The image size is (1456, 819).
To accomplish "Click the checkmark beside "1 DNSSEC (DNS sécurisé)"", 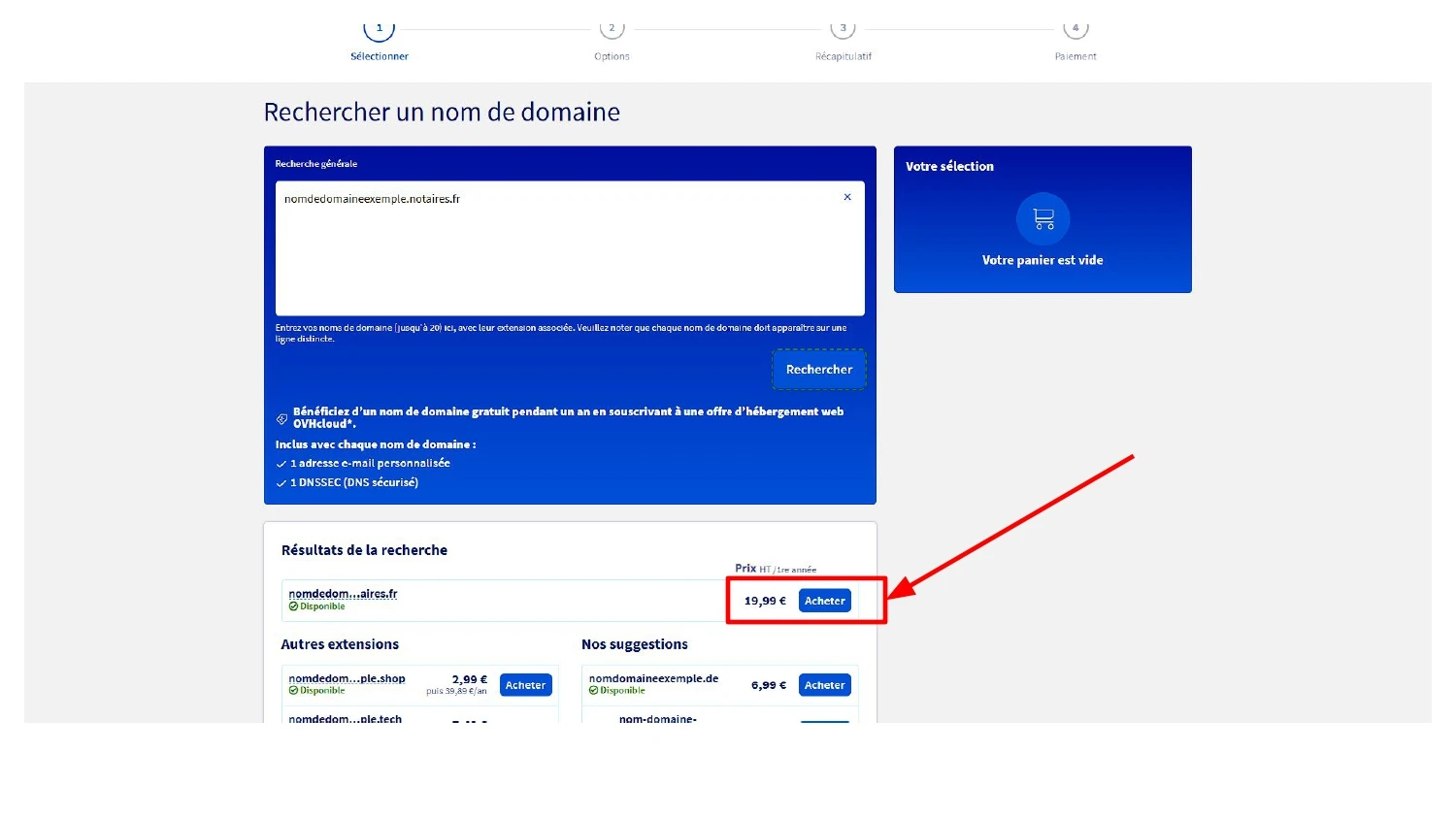I will (282, 482).
